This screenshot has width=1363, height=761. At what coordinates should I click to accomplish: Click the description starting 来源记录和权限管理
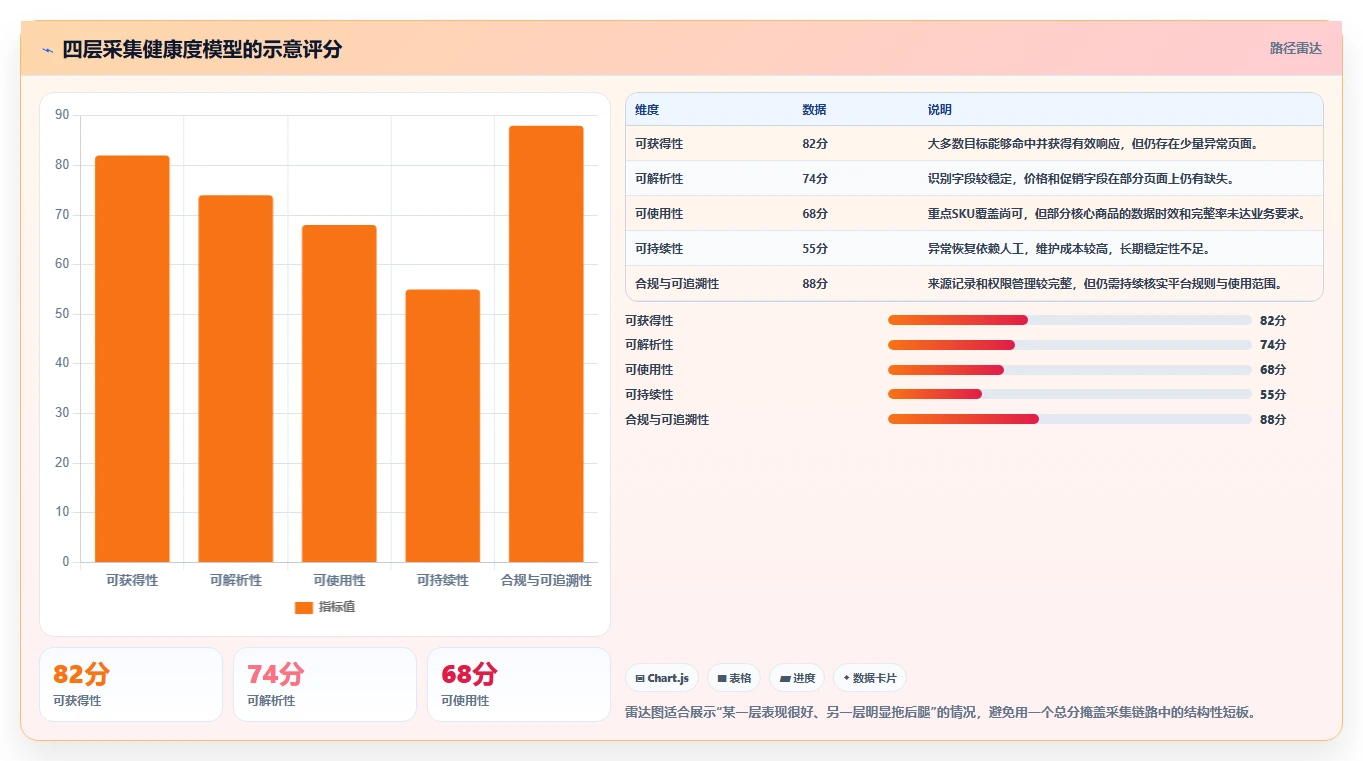1105,284
